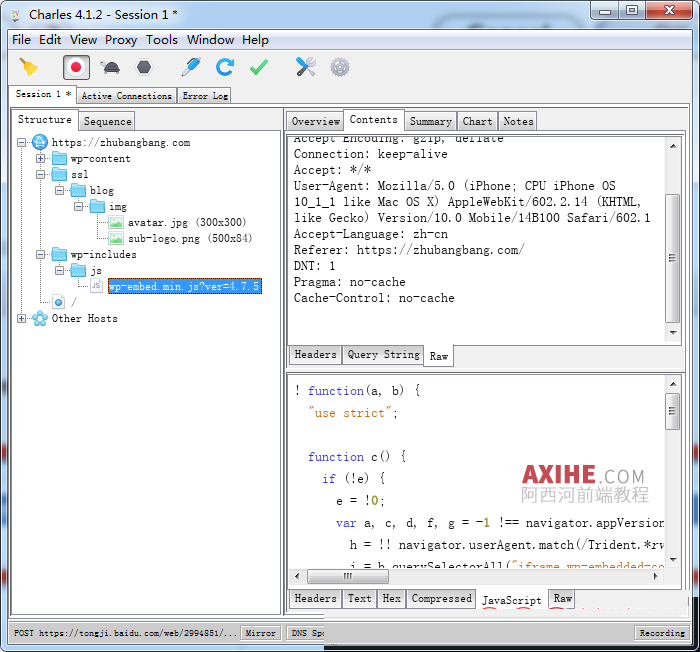Click the Recording status button
The width and height of the screenshot is (700, 652).
661,633
